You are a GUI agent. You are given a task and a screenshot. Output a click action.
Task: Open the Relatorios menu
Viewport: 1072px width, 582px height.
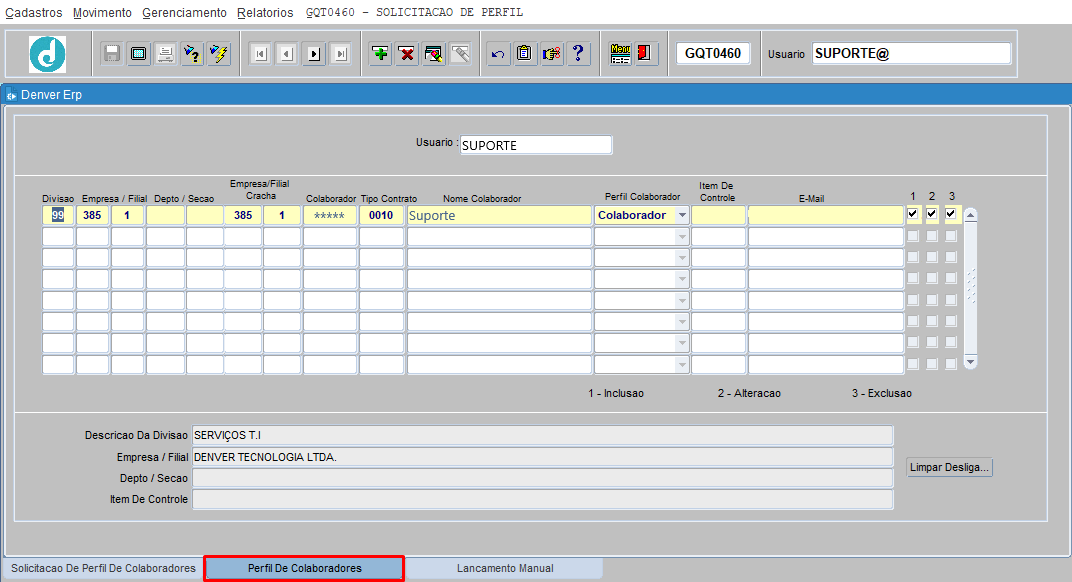tap(265, 13)
